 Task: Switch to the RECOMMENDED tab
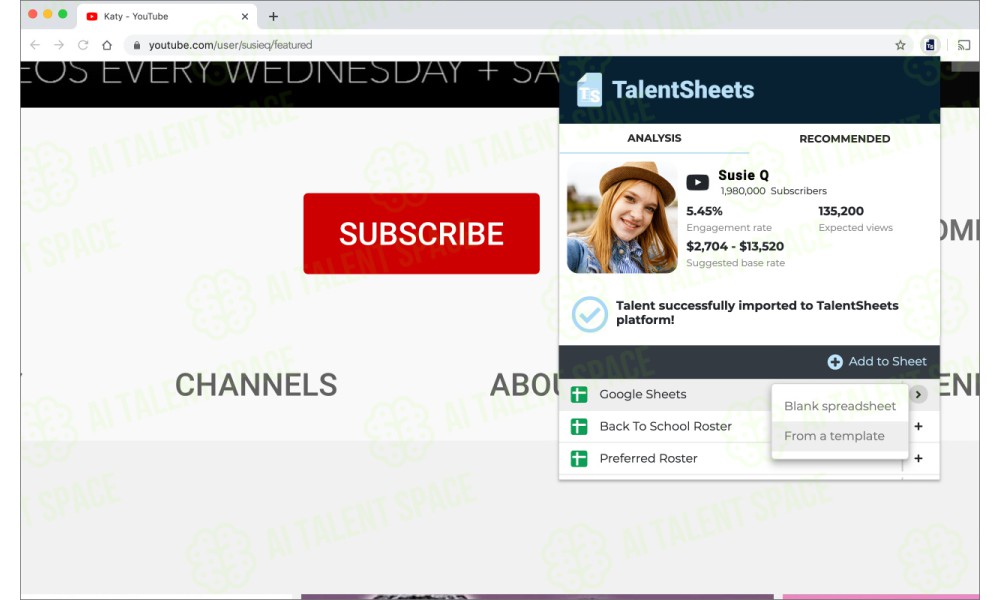point(844,138)
